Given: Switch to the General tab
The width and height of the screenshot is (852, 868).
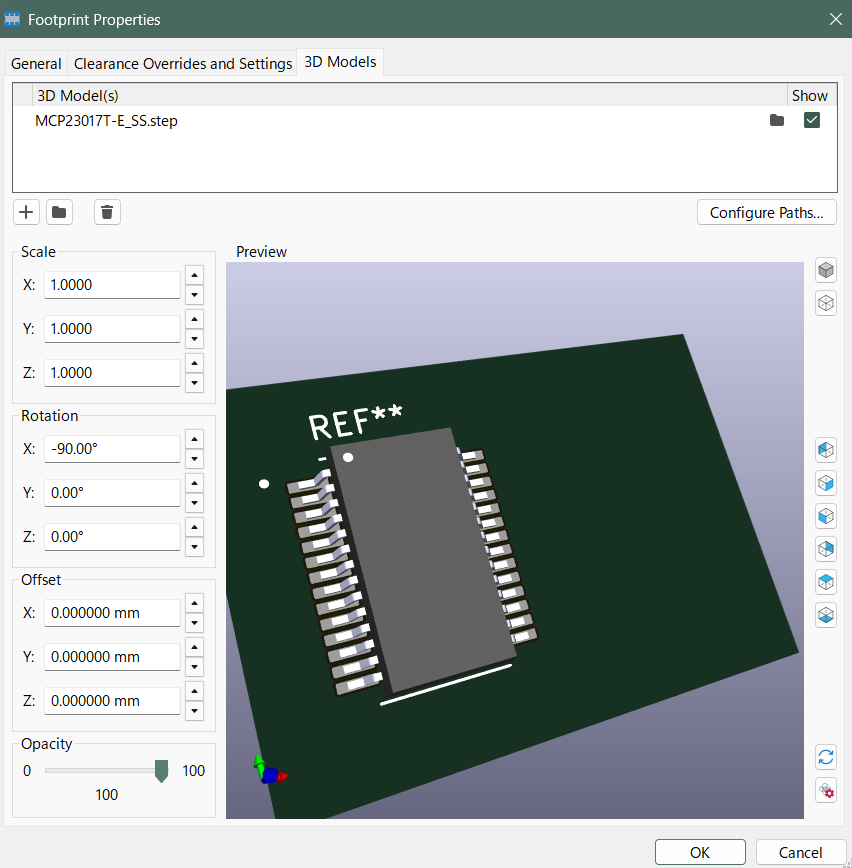Looking at the screenshot, I should 36,63.
